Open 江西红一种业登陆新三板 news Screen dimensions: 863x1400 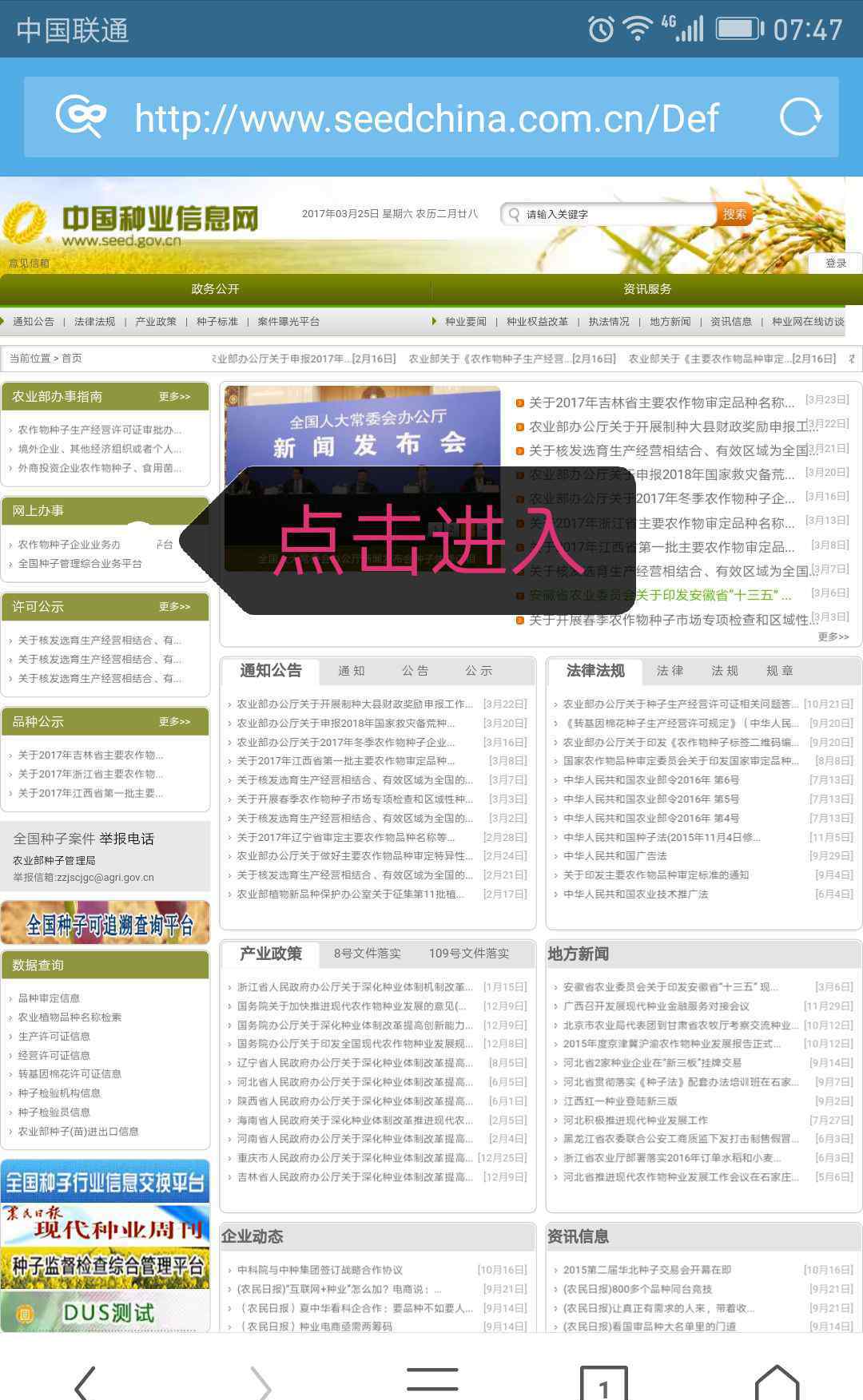pos(620,1101)
